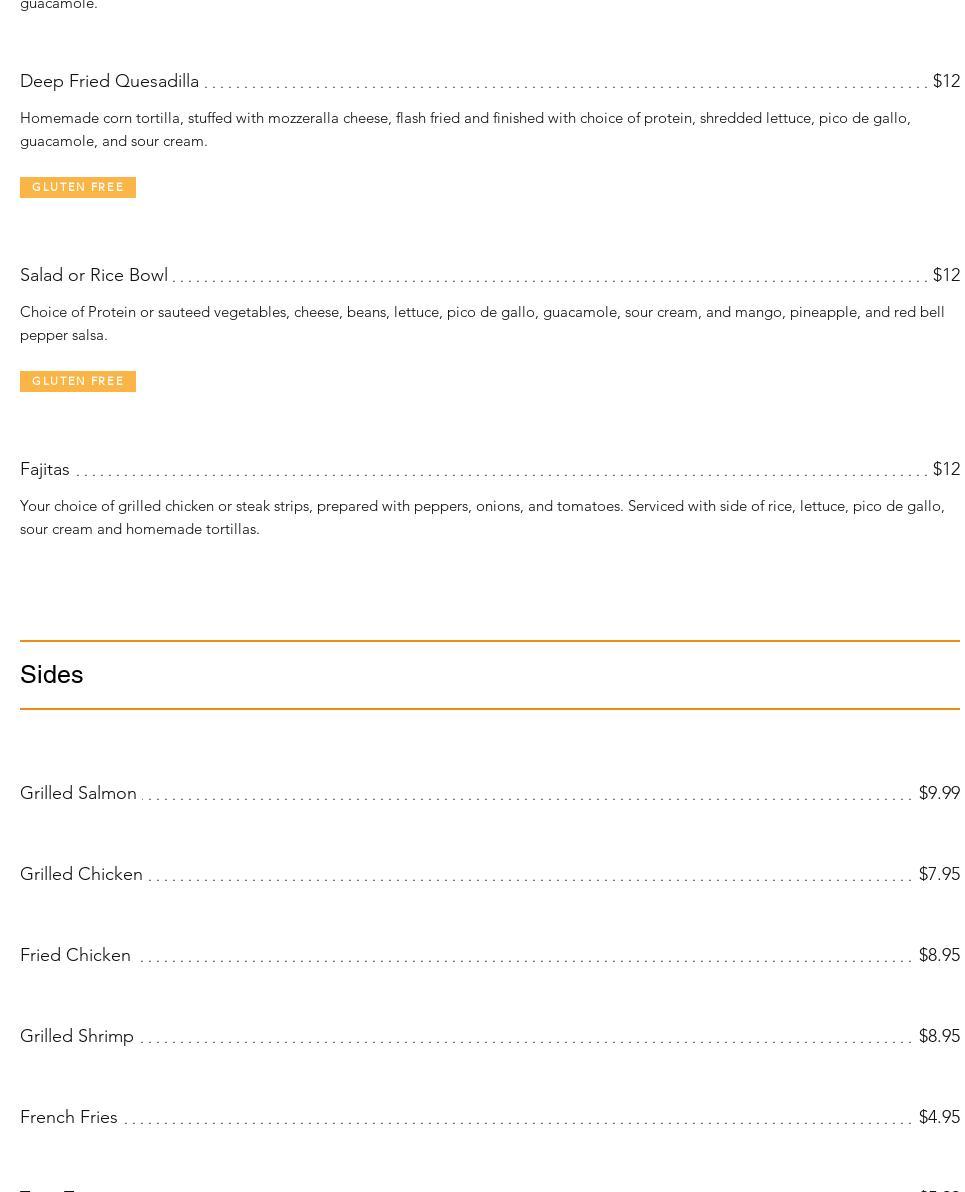Click the $8.95 price for Grilled Shrimp

click(939, 1036)
